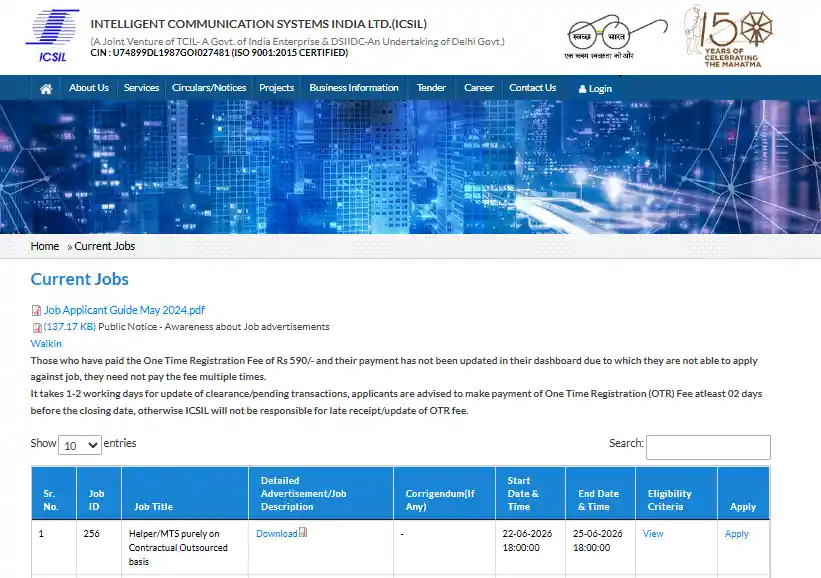Click the start date 22-06-2026 18:00:00

(527, 540)
